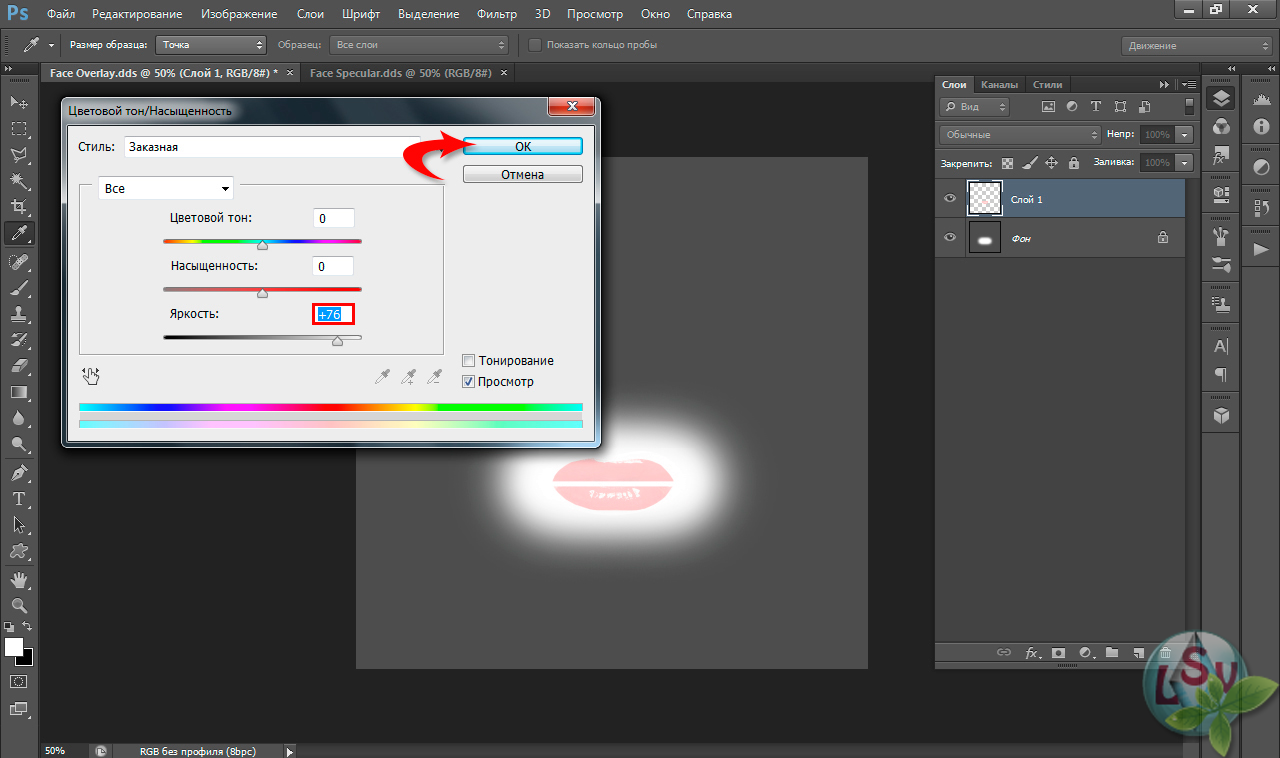
Task: Toggle lock image pixels brush icon
Action: 1029,162
